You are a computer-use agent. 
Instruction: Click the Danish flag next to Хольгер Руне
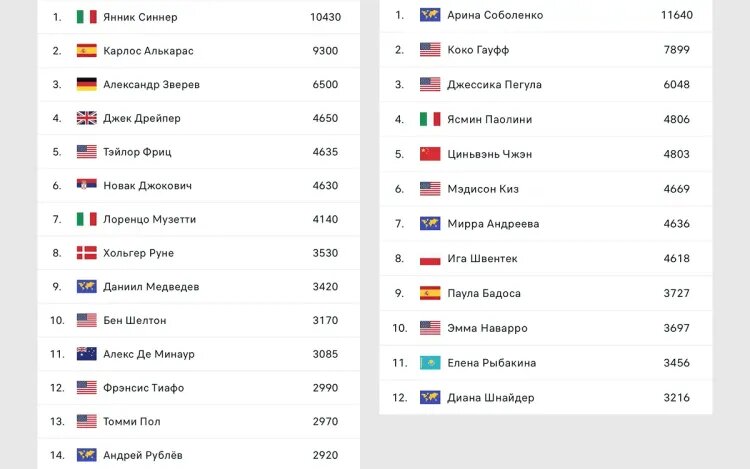tap(87, 253)
